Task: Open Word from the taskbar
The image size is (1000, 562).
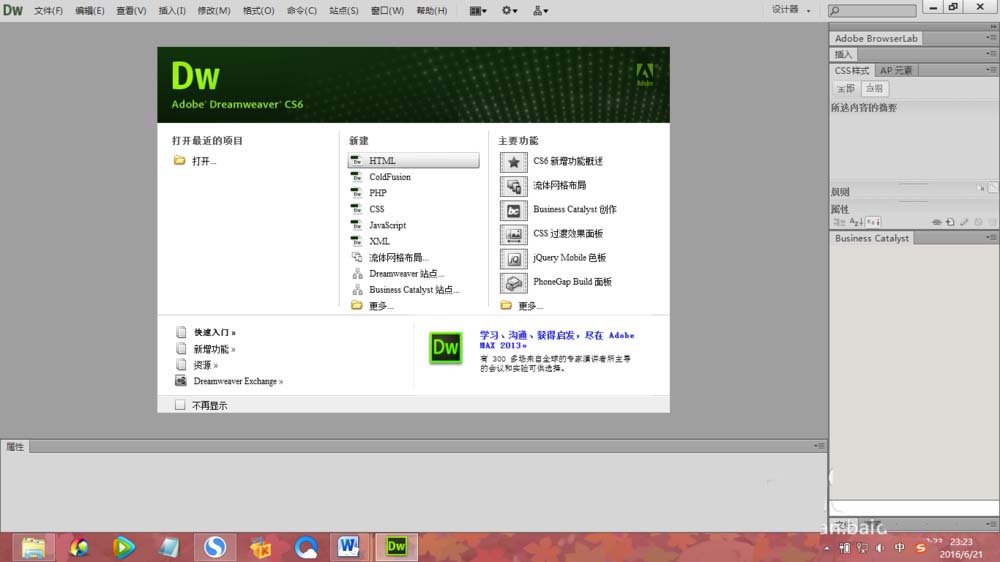Action: pyautogui.click(x=348, y=547)
